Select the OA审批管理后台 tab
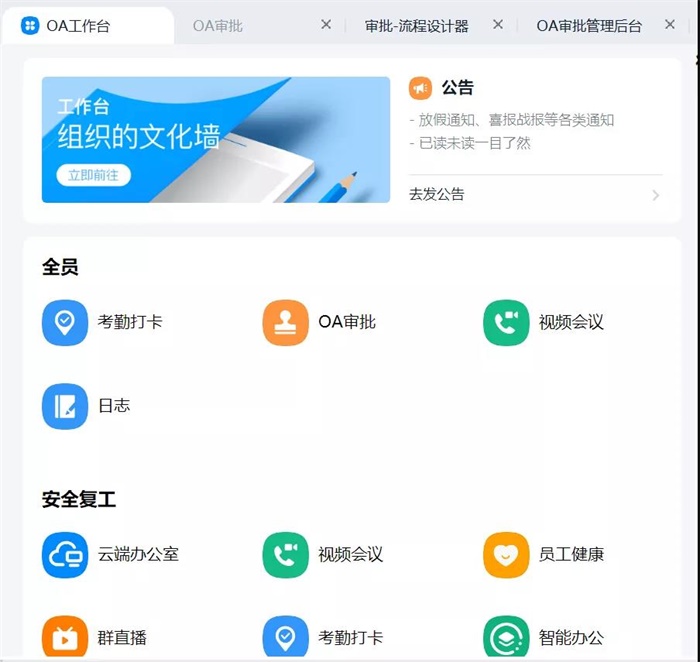700x662 pixels. tap(589, 26)
